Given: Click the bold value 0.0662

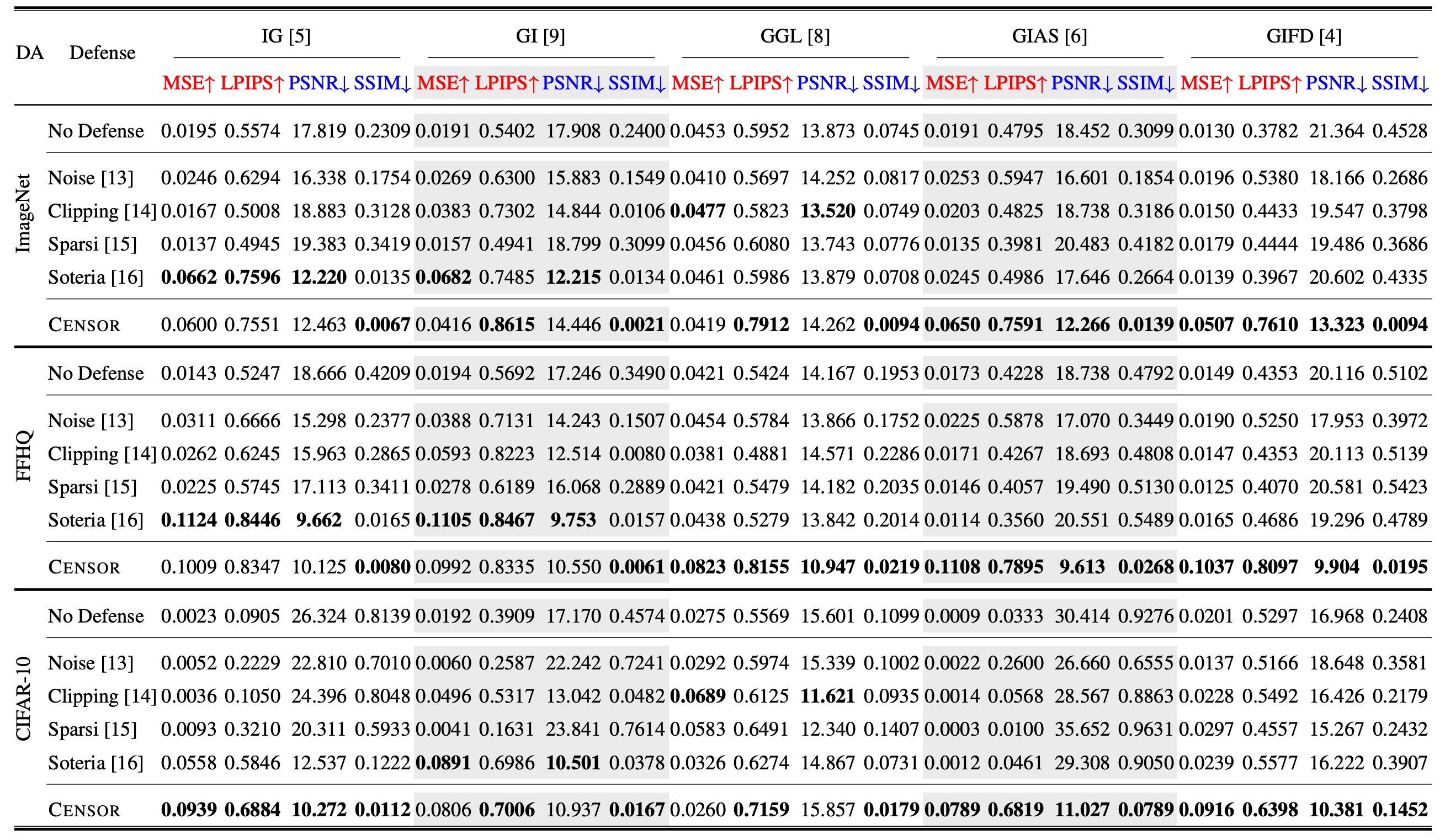Looking at the screenshot, I should [189, 278].
